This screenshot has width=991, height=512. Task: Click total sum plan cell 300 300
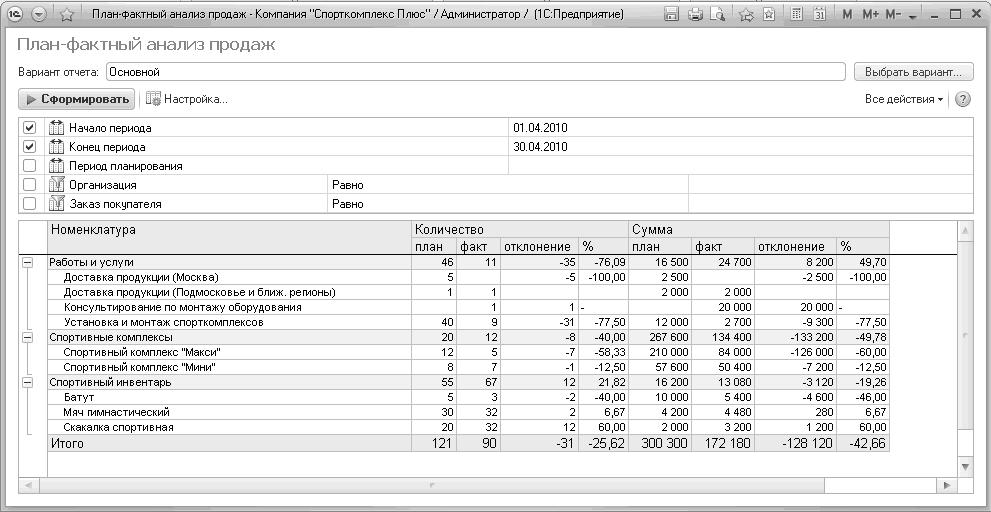point(659,444)
